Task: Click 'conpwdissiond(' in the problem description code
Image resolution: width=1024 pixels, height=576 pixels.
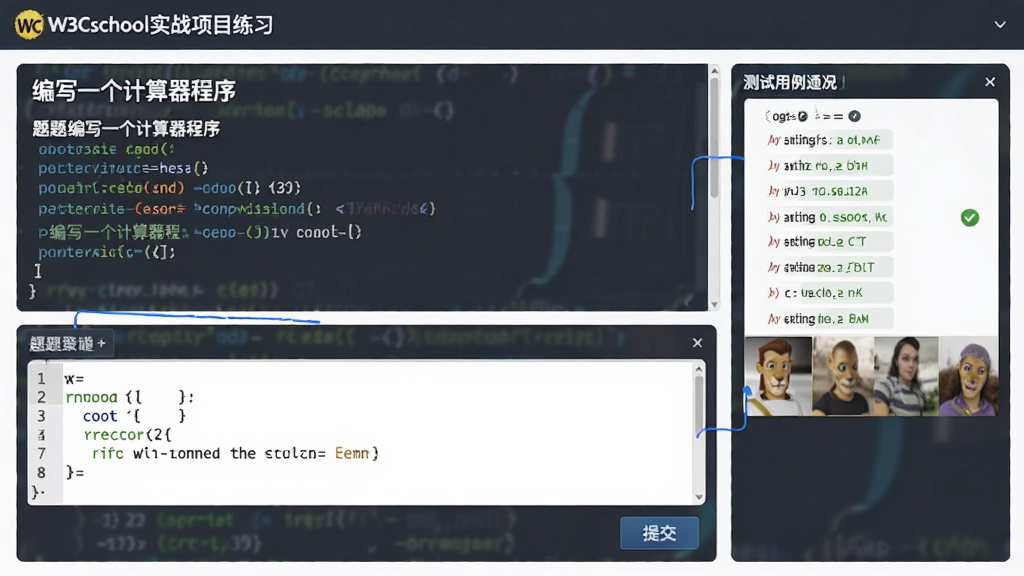Action: click(x=261, y=209)
